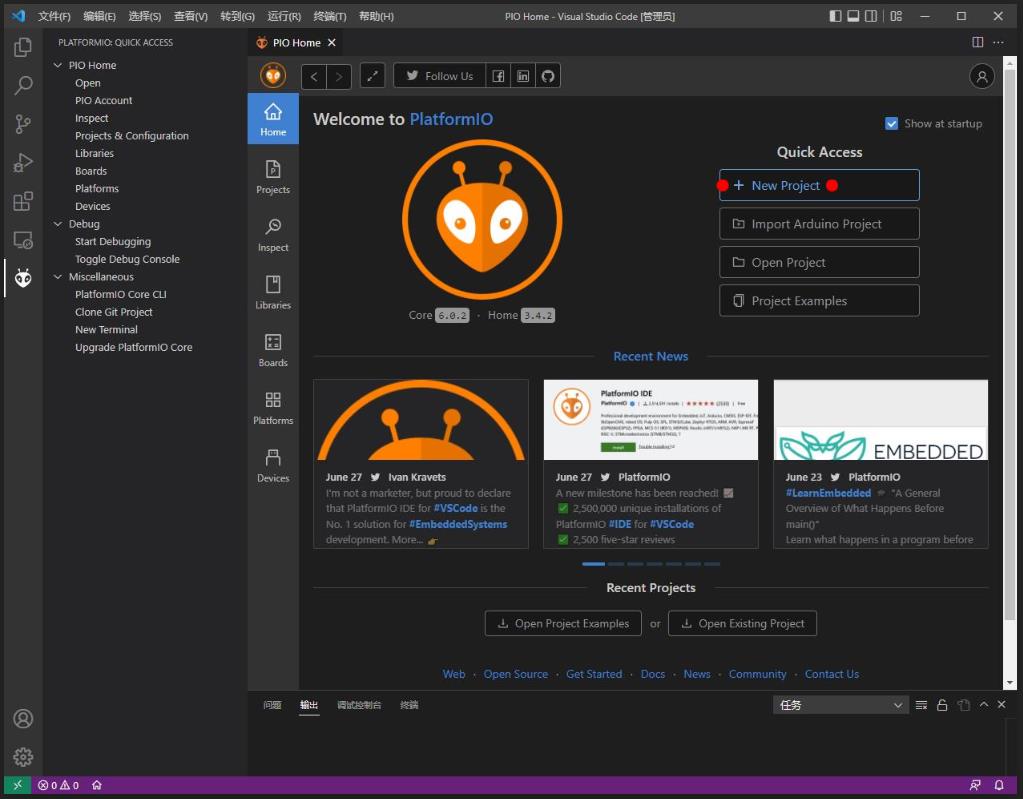Image resolution: width=1023 pixels, height=799 pixels.
Task: Click the PIO account profile icon
Action: [x=981, y=76]
